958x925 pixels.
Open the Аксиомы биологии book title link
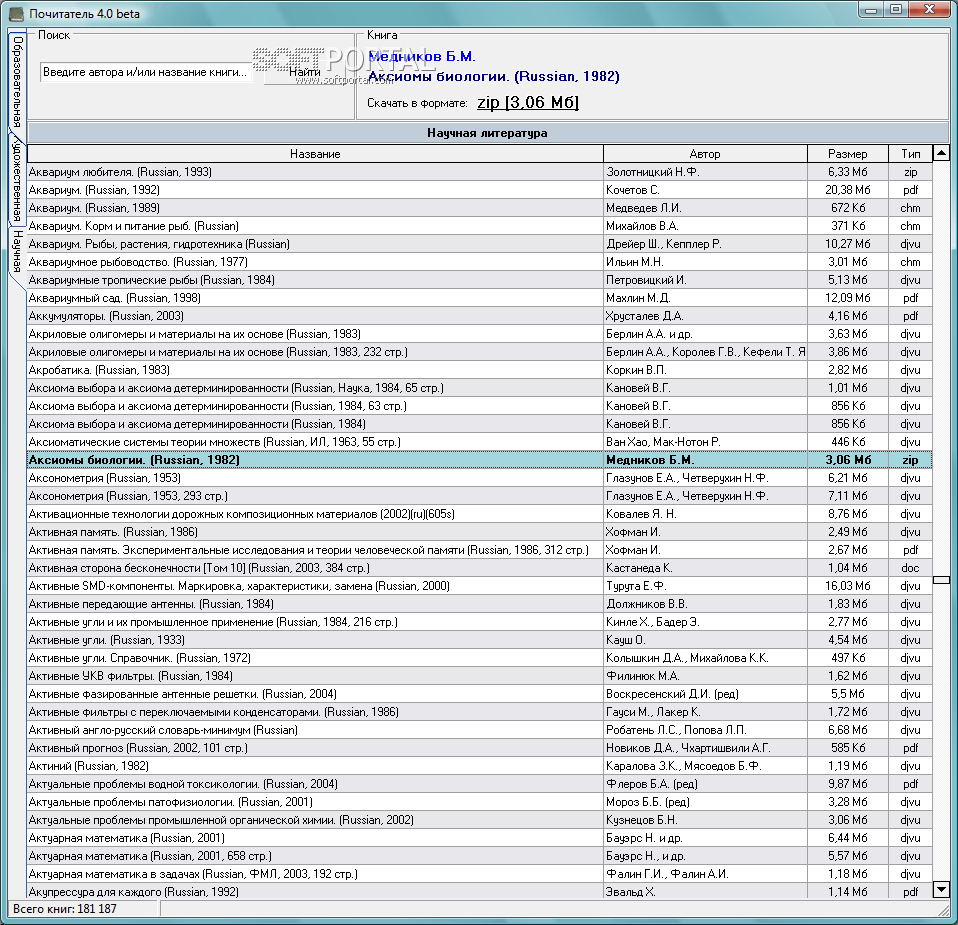point(494,76)
